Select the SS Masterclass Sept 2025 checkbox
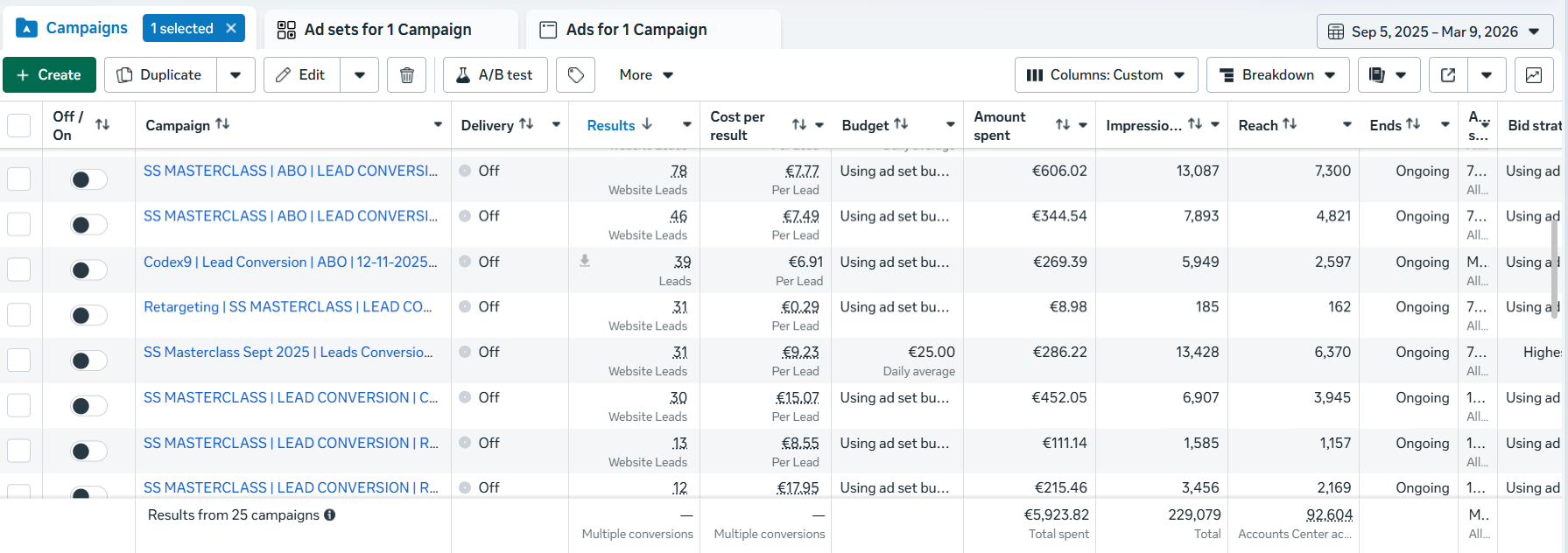Viewport: 1568px width, 553px height. click(x=19, y=360)
